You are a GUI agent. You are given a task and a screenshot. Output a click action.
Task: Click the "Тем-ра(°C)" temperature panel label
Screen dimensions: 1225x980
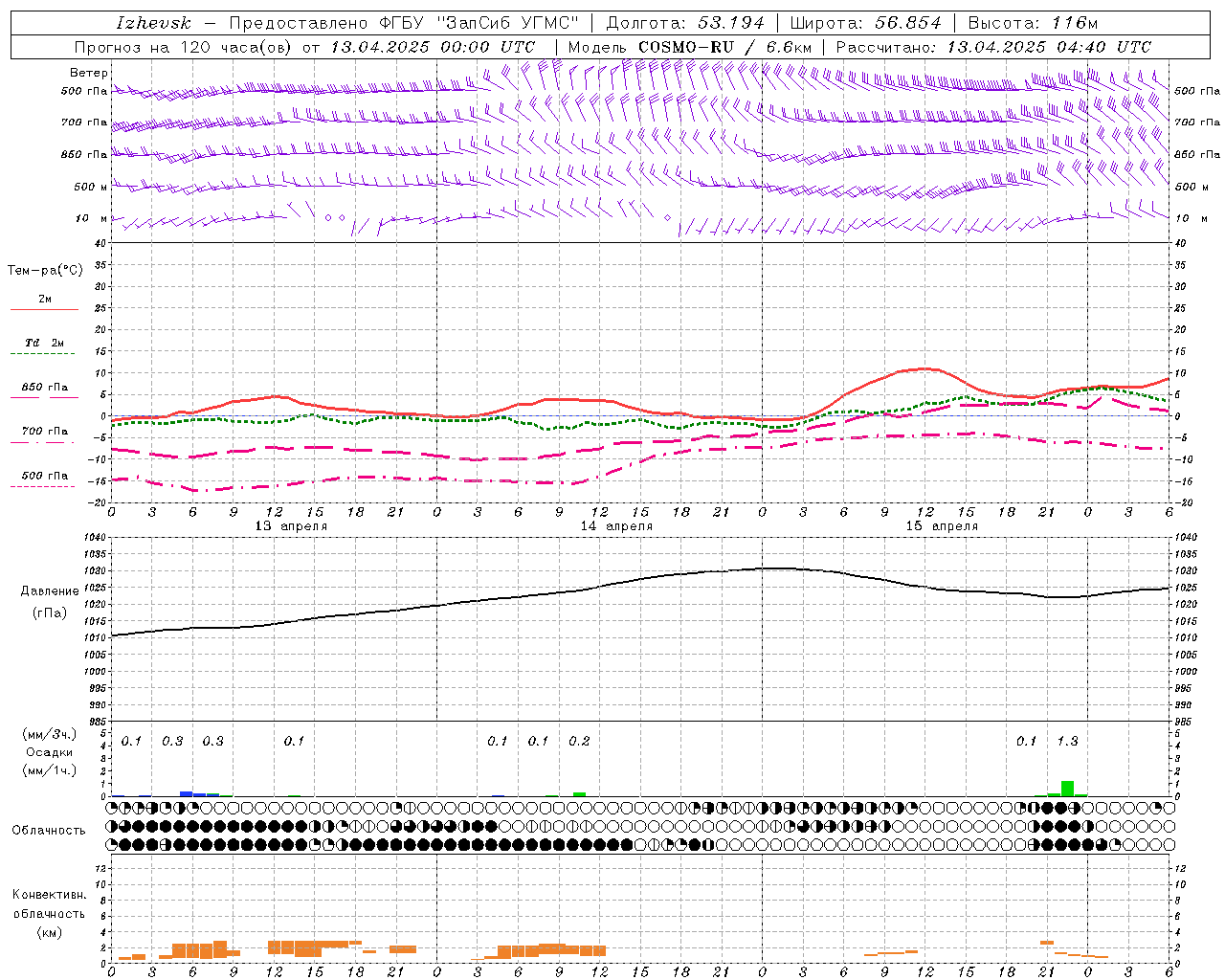point(45,271)
